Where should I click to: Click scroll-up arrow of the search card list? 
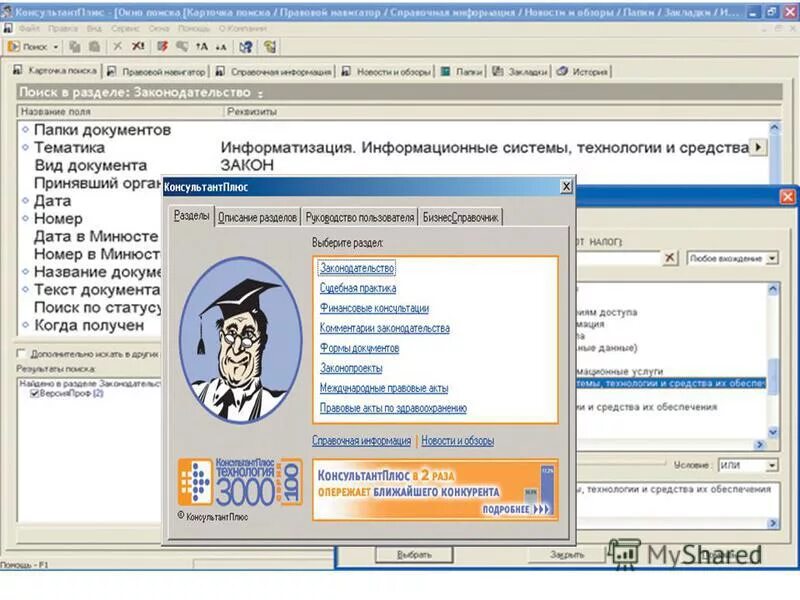[774, 128]
